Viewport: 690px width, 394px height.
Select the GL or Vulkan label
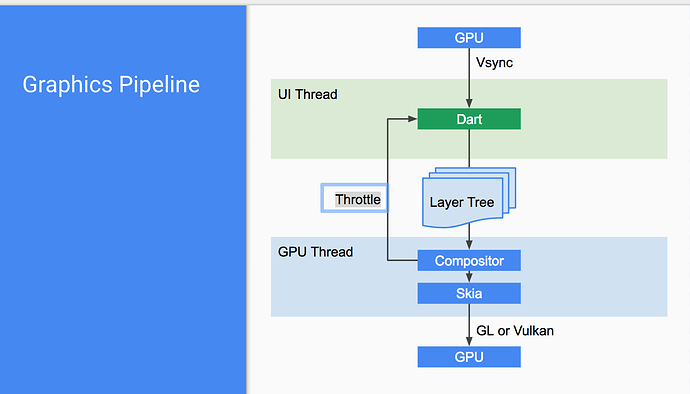(515, 331)
